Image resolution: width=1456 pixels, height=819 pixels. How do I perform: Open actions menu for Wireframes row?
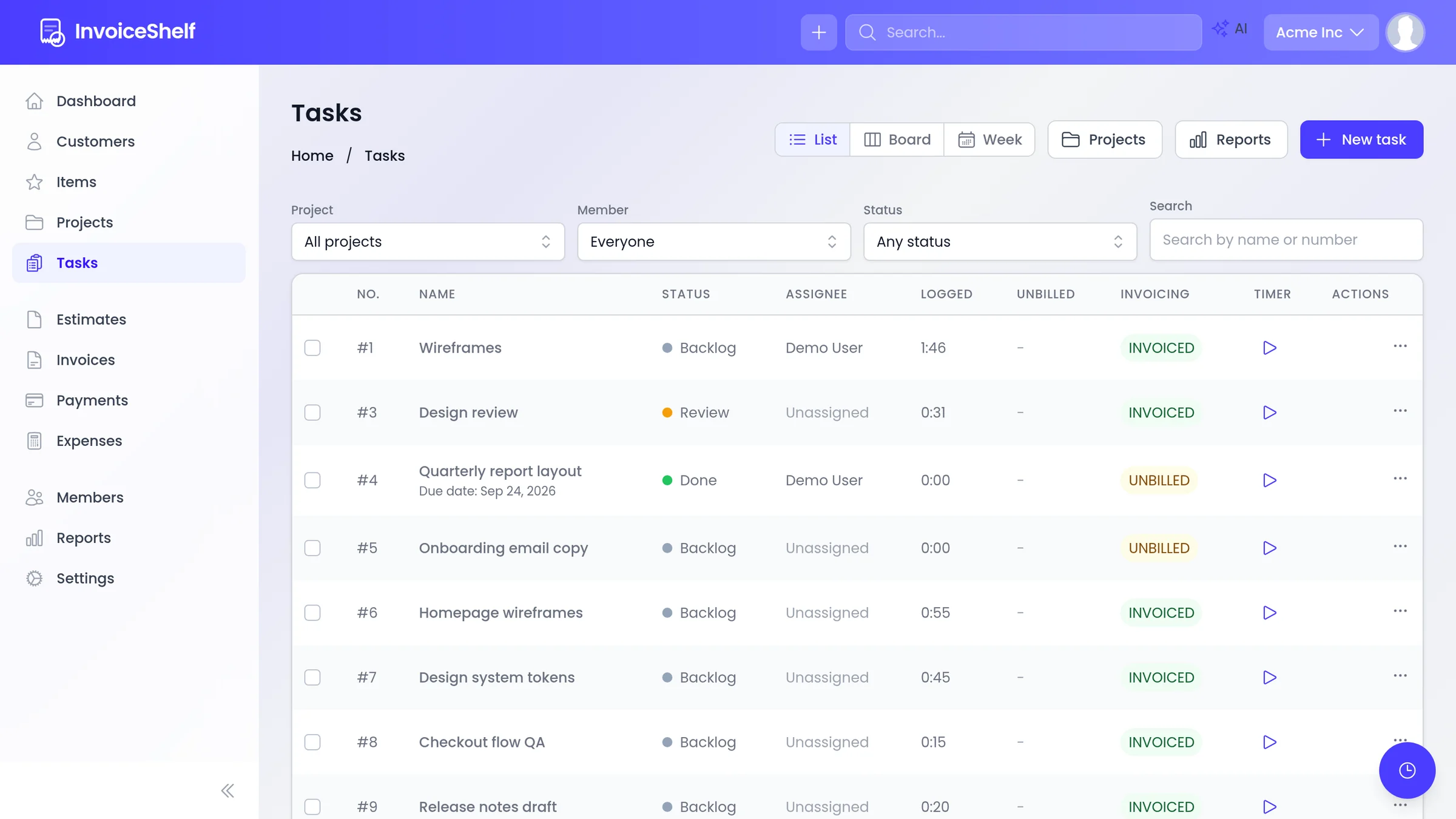(x=1400, y=346)
